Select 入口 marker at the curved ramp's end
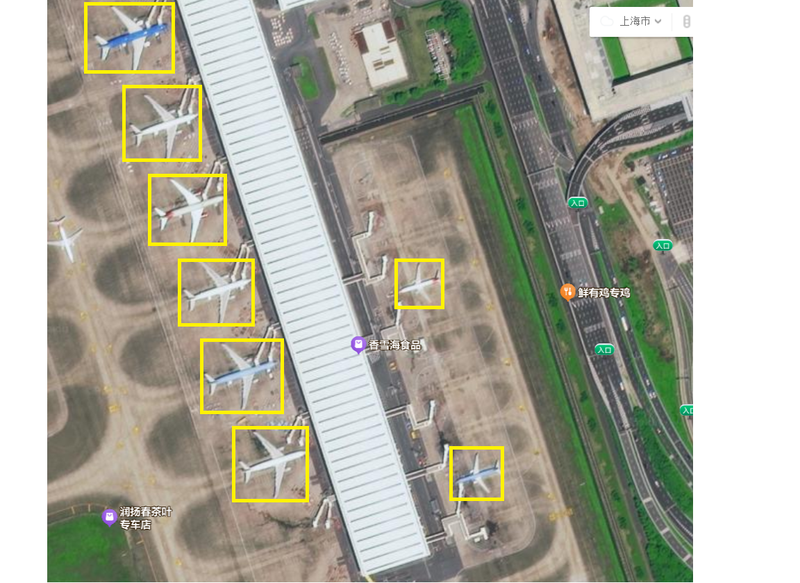The height and width of the screenshot is (583, 800). [578, 203]
